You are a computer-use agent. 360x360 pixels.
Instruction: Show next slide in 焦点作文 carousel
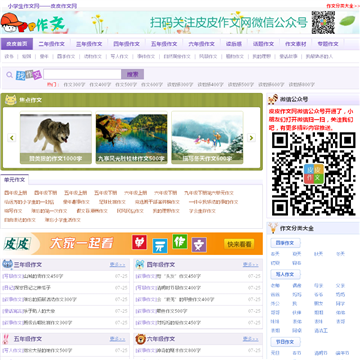251,137
